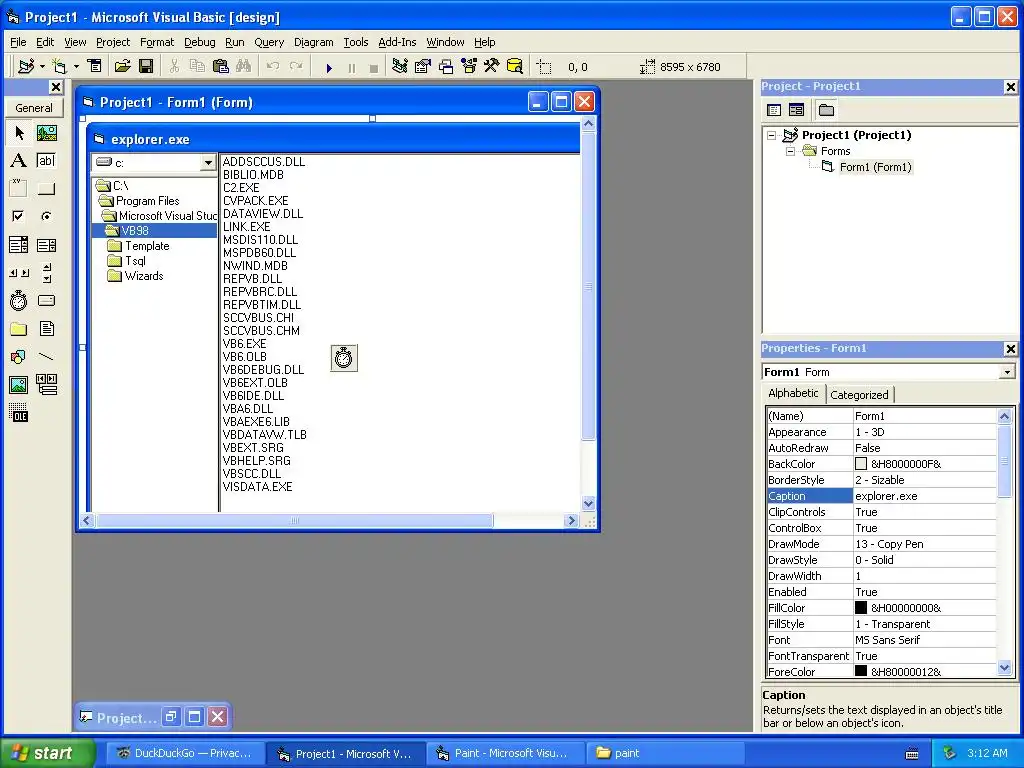
Task: Select the FileListBox control in the toolbox
Action: [x=46, y=328]
